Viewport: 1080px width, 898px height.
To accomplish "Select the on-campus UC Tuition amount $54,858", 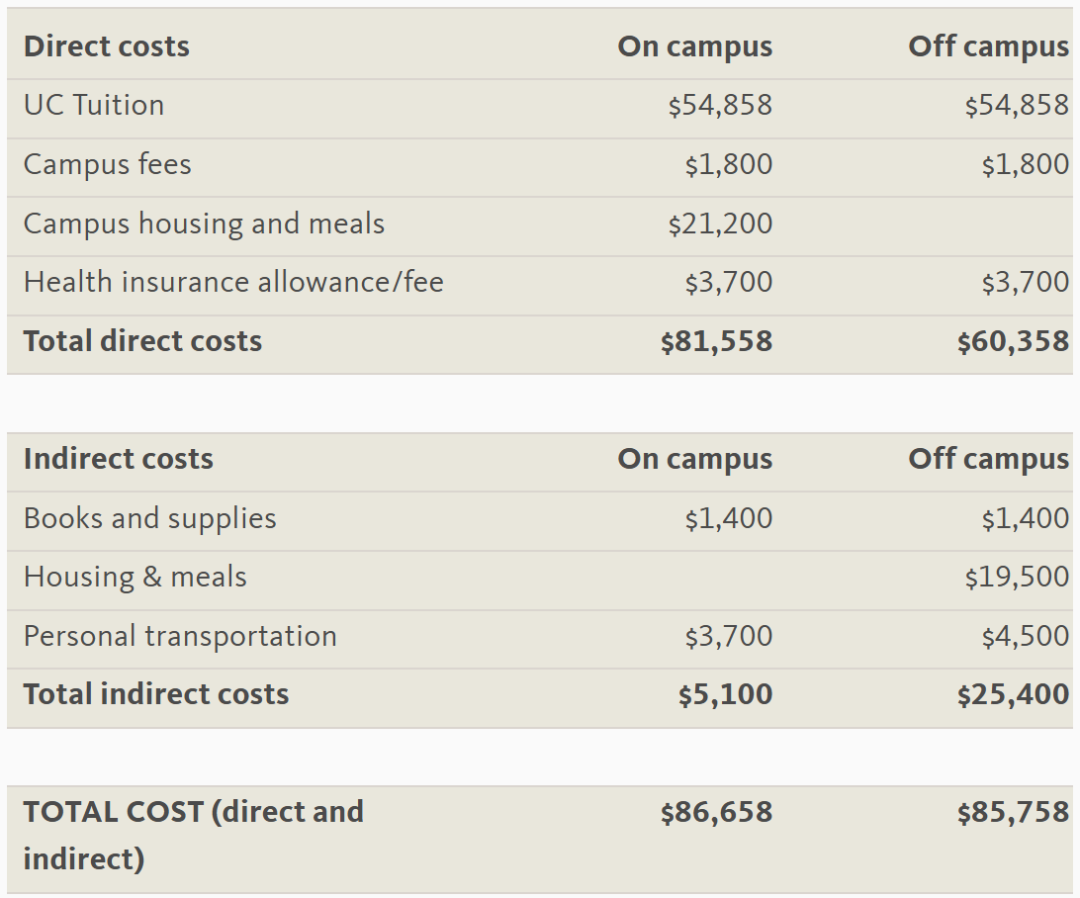I will pyautogui.click(x=720, y=105).
